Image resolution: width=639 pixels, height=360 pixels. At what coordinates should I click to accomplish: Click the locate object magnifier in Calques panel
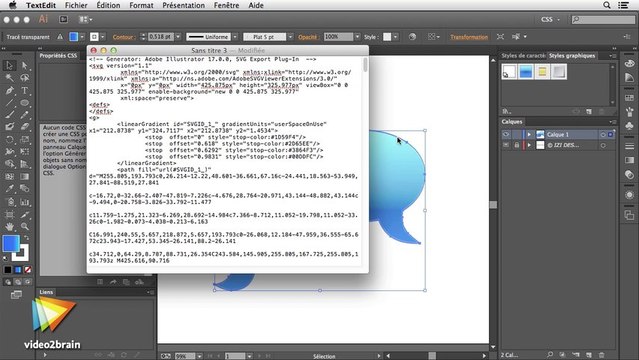click(x=550, y=355)
